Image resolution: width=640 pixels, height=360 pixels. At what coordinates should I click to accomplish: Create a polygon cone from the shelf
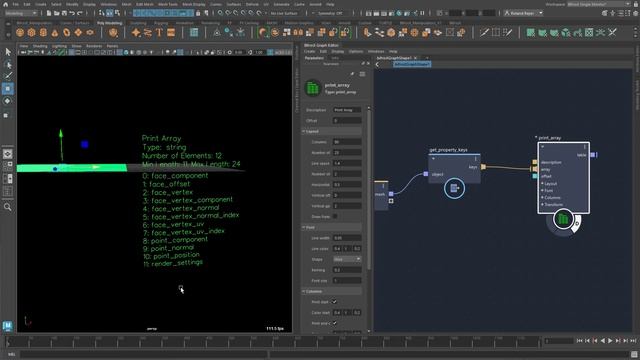tap(55, 33)
